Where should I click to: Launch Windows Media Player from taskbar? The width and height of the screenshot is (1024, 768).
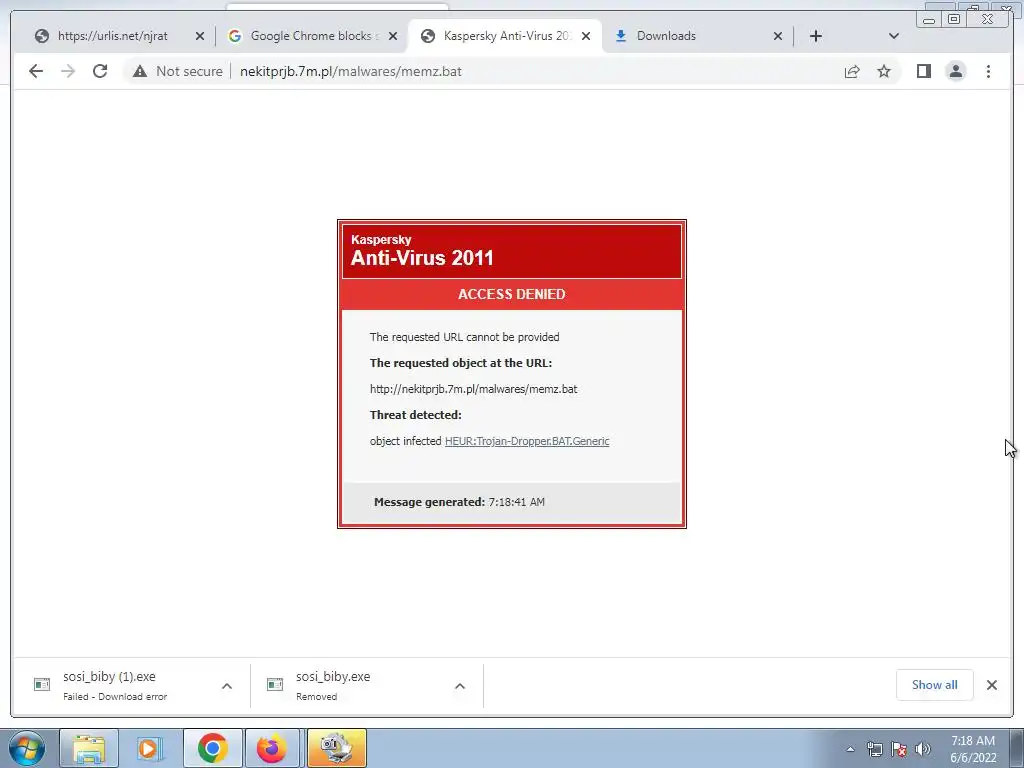click(150, 748)
